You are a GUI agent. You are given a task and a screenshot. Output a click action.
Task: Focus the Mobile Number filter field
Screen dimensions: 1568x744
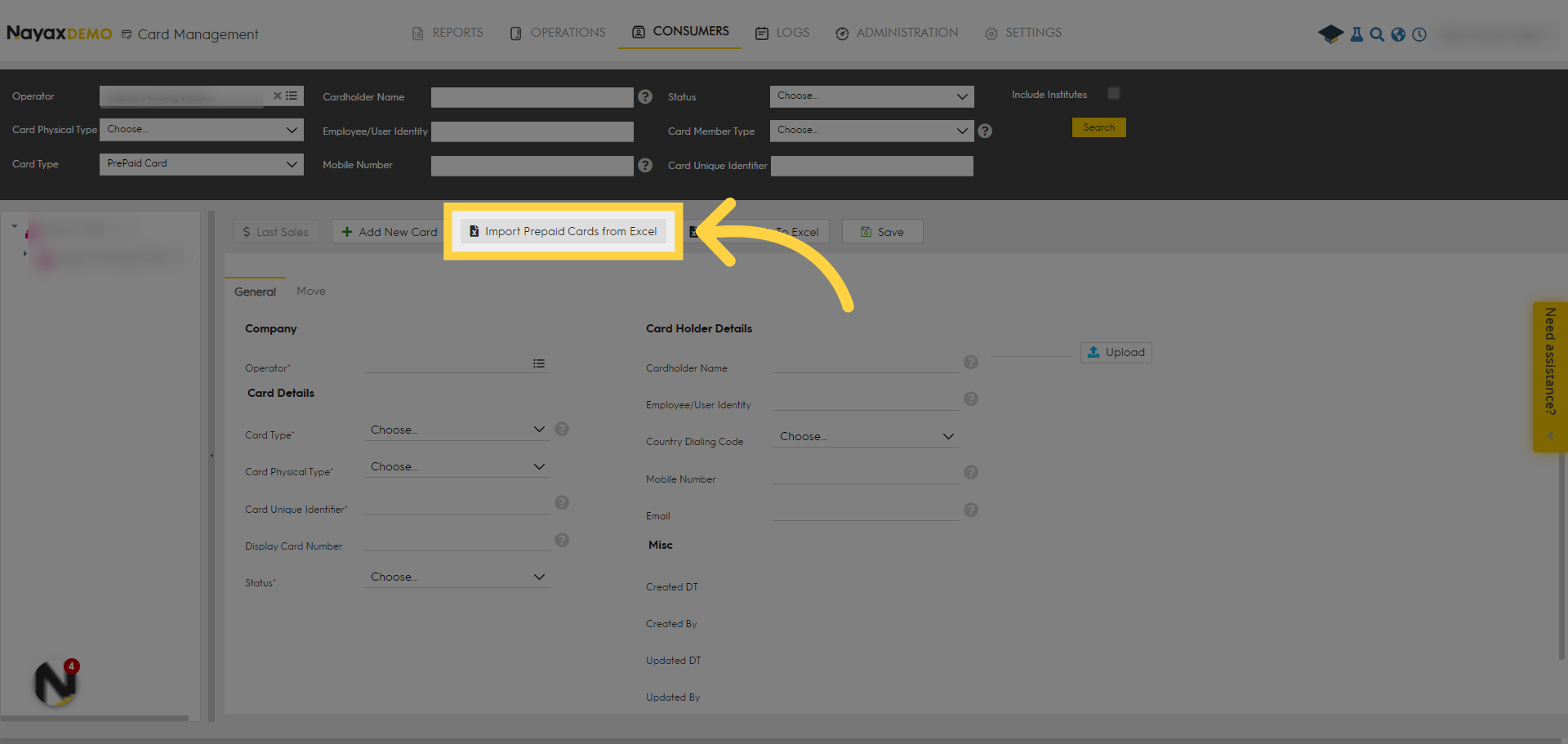pyautogui.click(x=532, y=166)
